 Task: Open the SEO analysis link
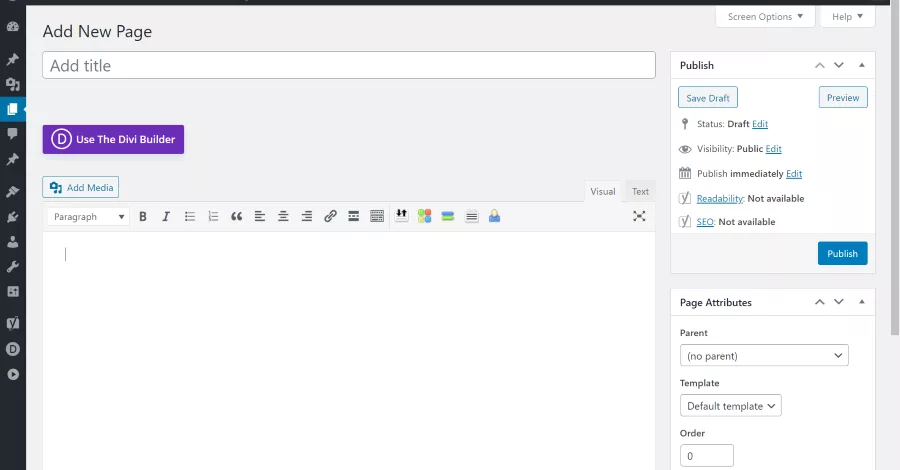coord(705,222)
